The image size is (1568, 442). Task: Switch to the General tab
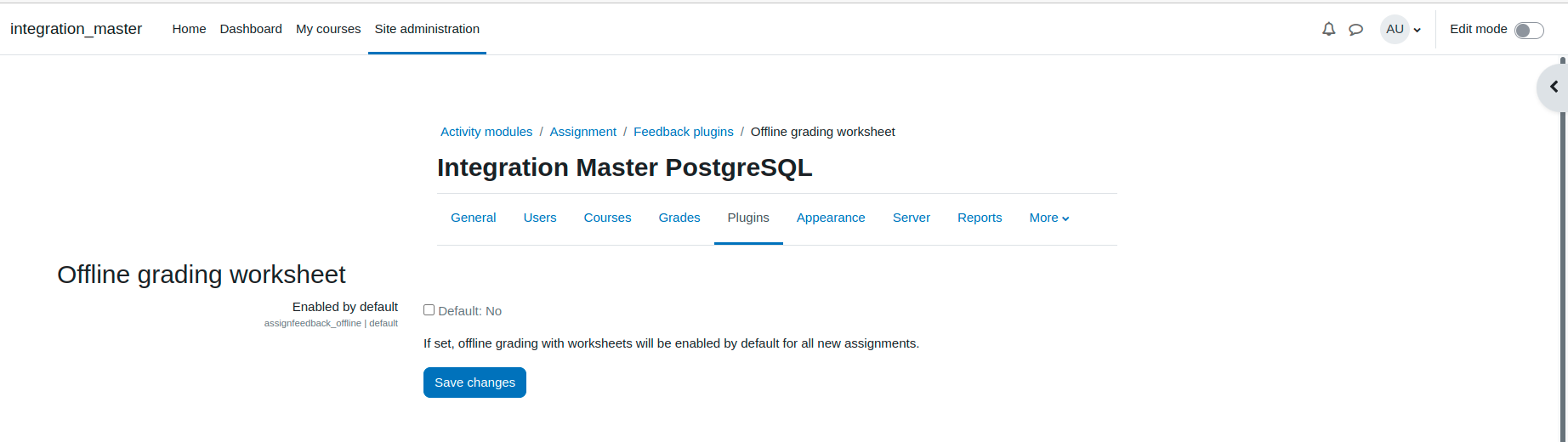coord(474,218)
